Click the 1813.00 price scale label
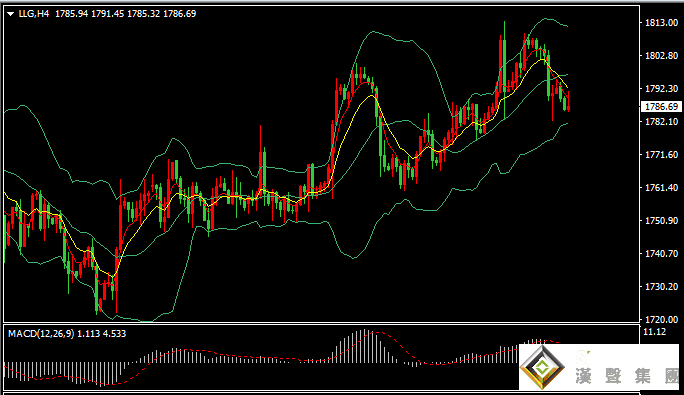684x395 pixels. pyautogui.click(x=661, y=23)
